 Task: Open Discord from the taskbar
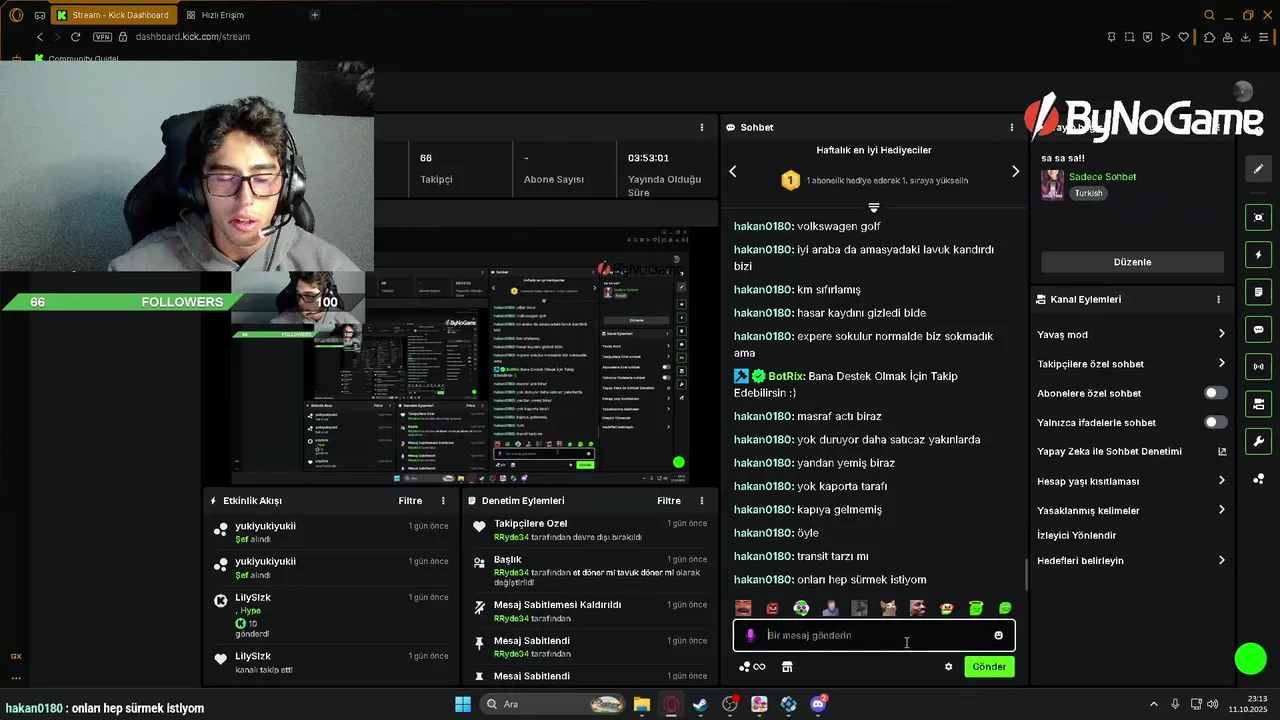tap(818, 704)
